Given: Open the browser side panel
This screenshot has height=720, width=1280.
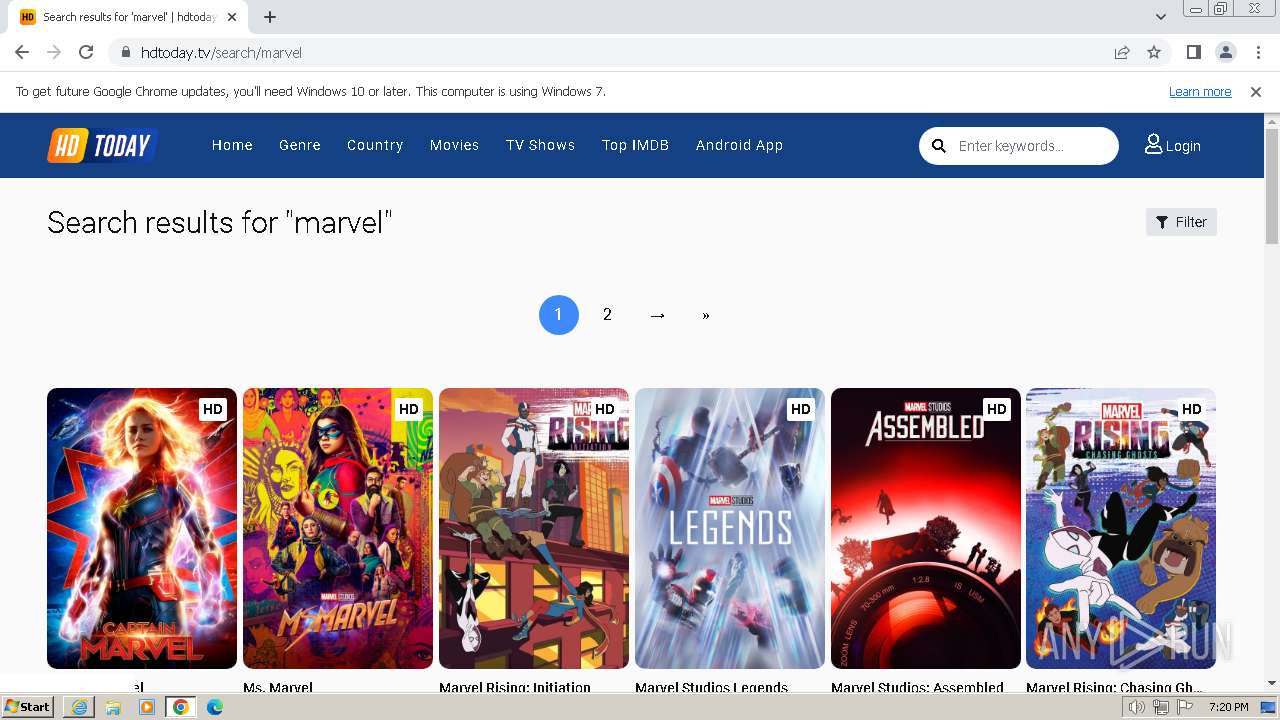Looking at the screenshot, I should coord(1193,52).
